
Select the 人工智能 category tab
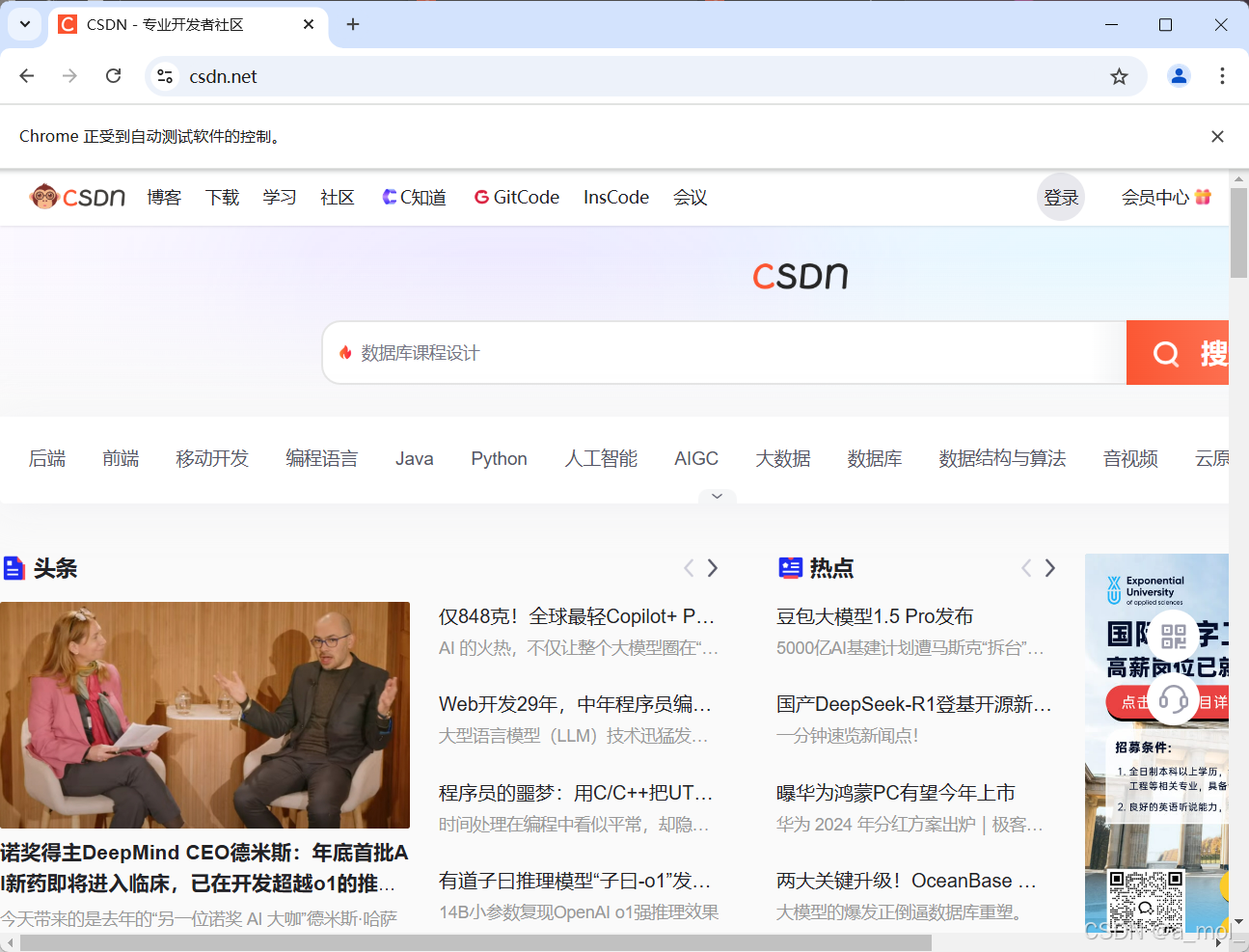(601, 458)
